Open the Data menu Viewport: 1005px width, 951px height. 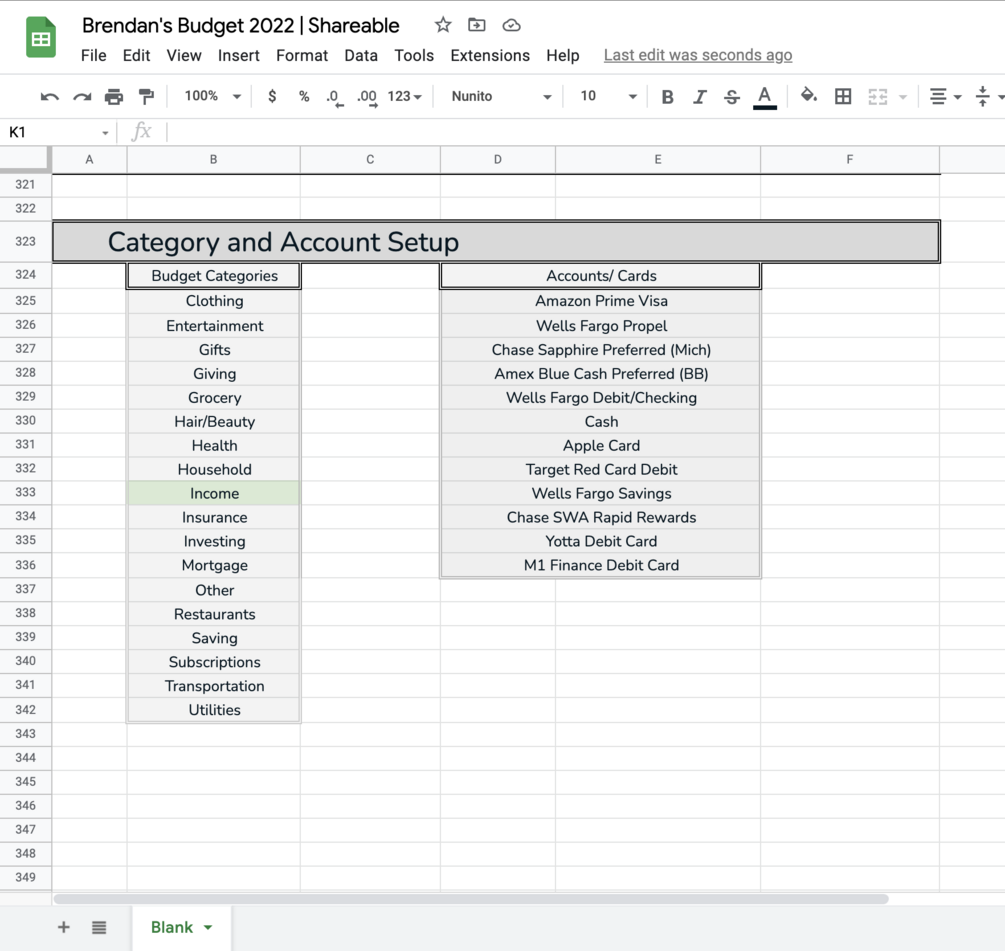point(361,56)
